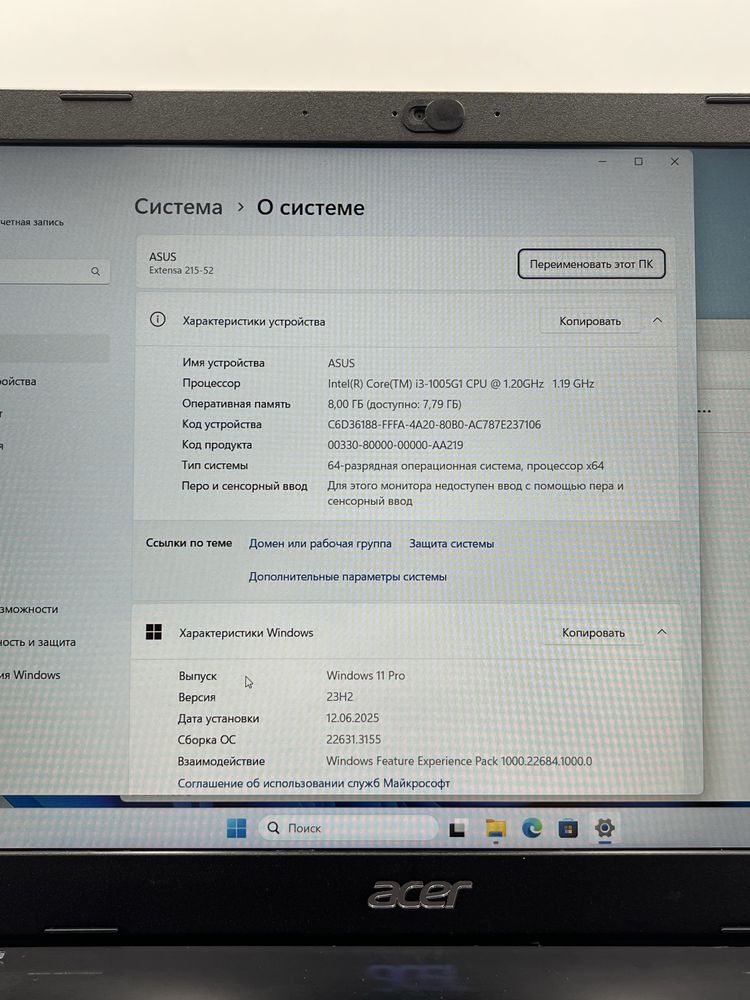This screenshot has height=1000, width=750.
Task: Click the RAM value 8,00 ГБ
Action: coord(394,404)
